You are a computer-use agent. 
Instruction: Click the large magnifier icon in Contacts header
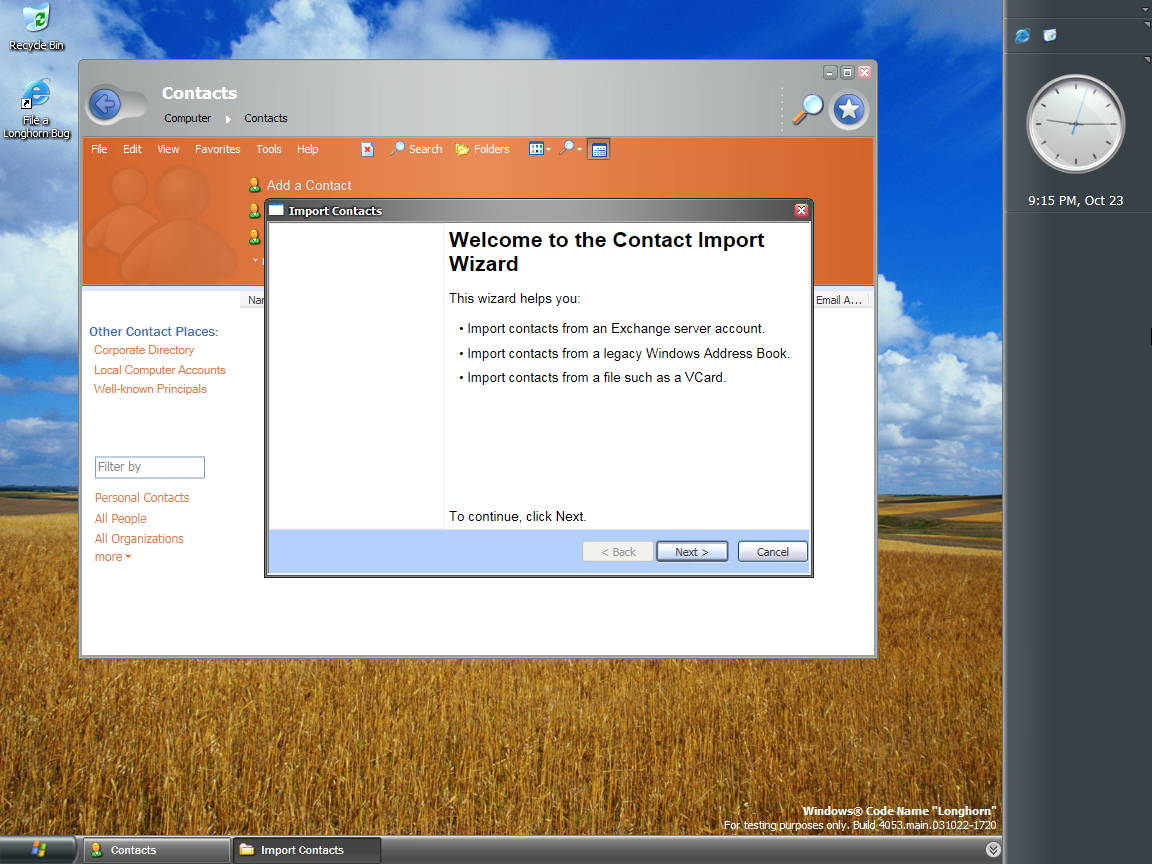pos(807,109)
